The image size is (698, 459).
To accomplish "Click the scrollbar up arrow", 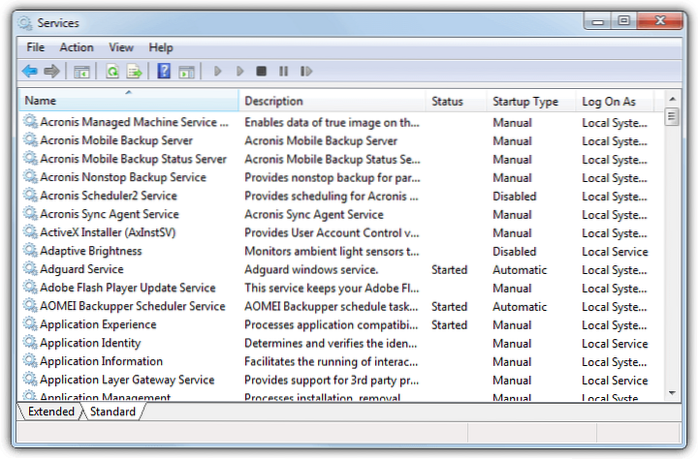I will pyautogui.click(x=672, y=98).
